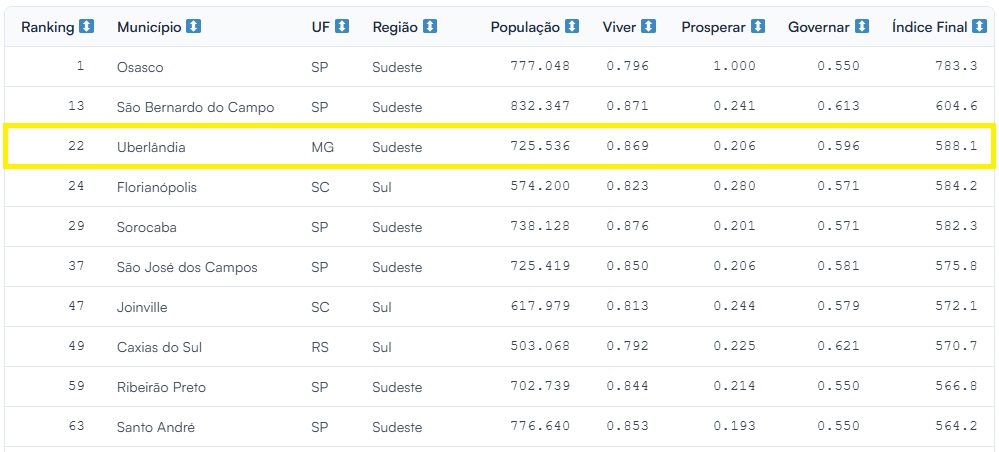Click the Prosperar column sort icon
The width and height of the screenshot is (999, 452).
758,27
